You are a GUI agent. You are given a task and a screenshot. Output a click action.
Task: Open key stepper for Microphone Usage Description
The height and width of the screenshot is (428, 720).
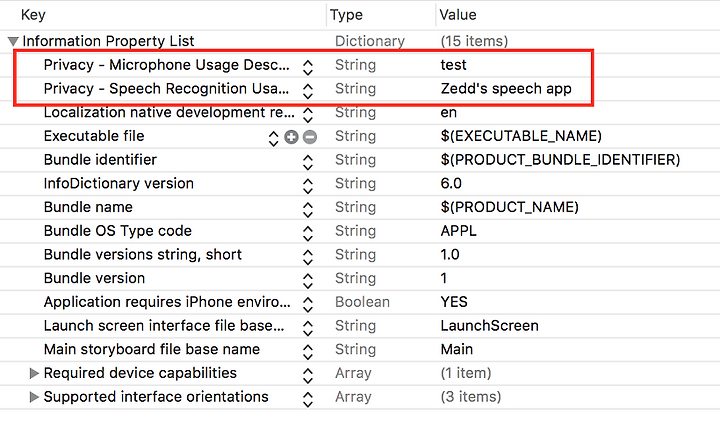[308, 68]
